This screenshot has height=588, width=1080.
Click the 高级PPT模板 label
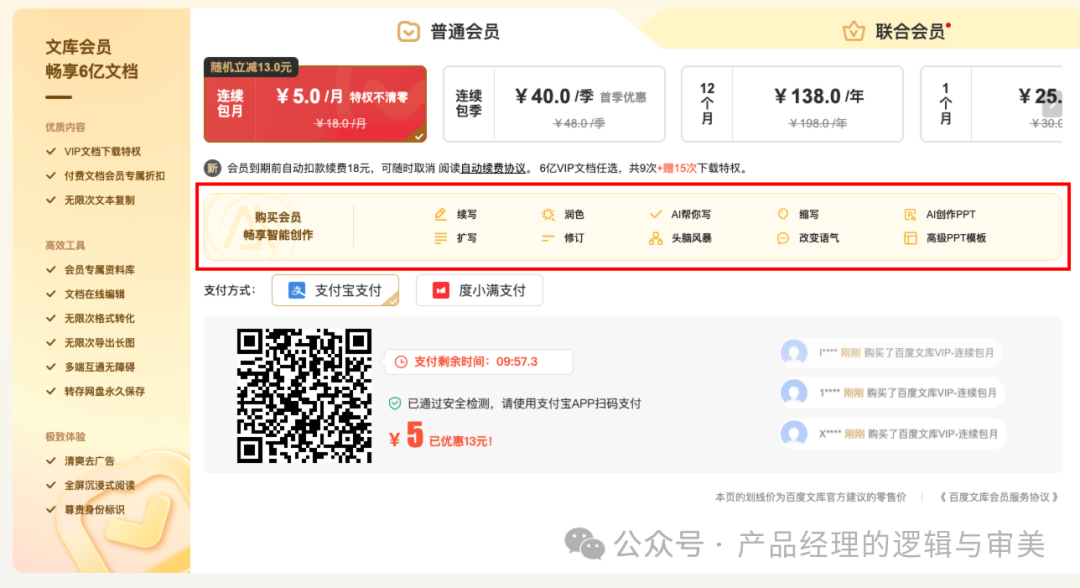coord(956,238)
